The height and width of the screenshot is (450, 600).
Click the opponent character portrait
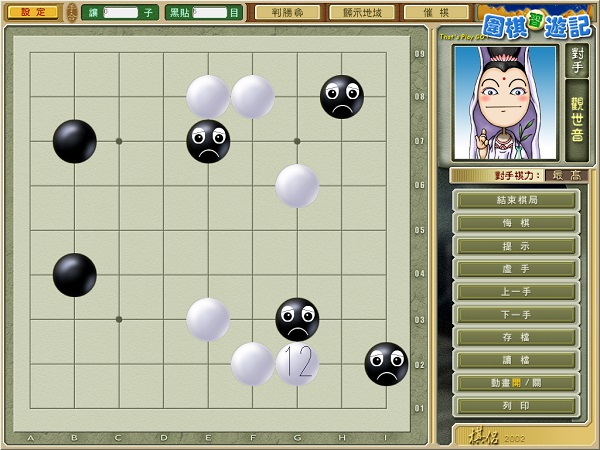(505, 102)
